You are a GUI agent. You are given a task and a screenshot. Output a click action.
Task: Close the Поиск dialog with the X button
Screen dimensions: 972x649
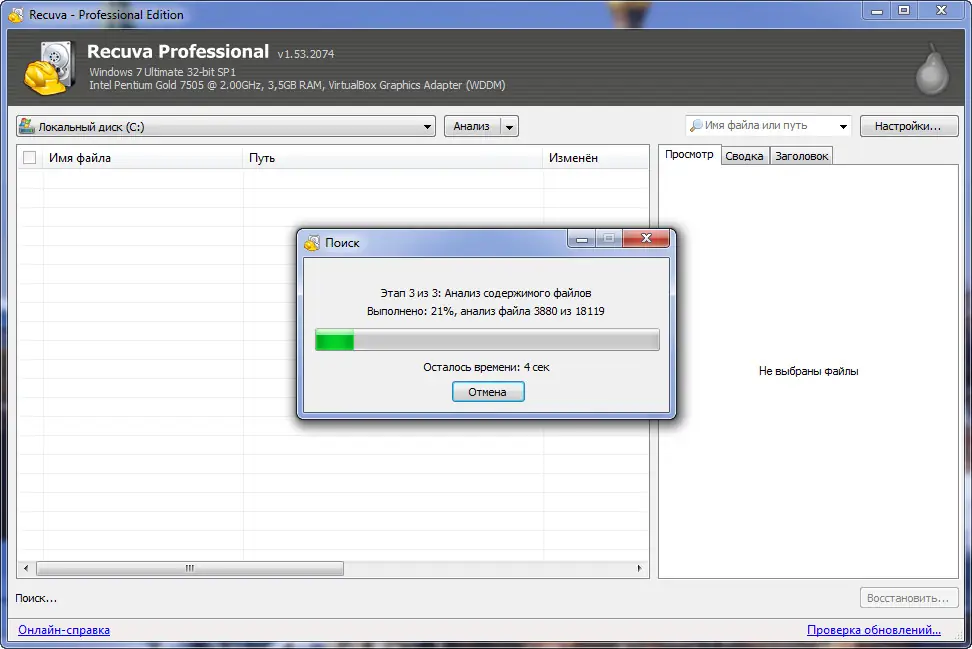point(646,238)
